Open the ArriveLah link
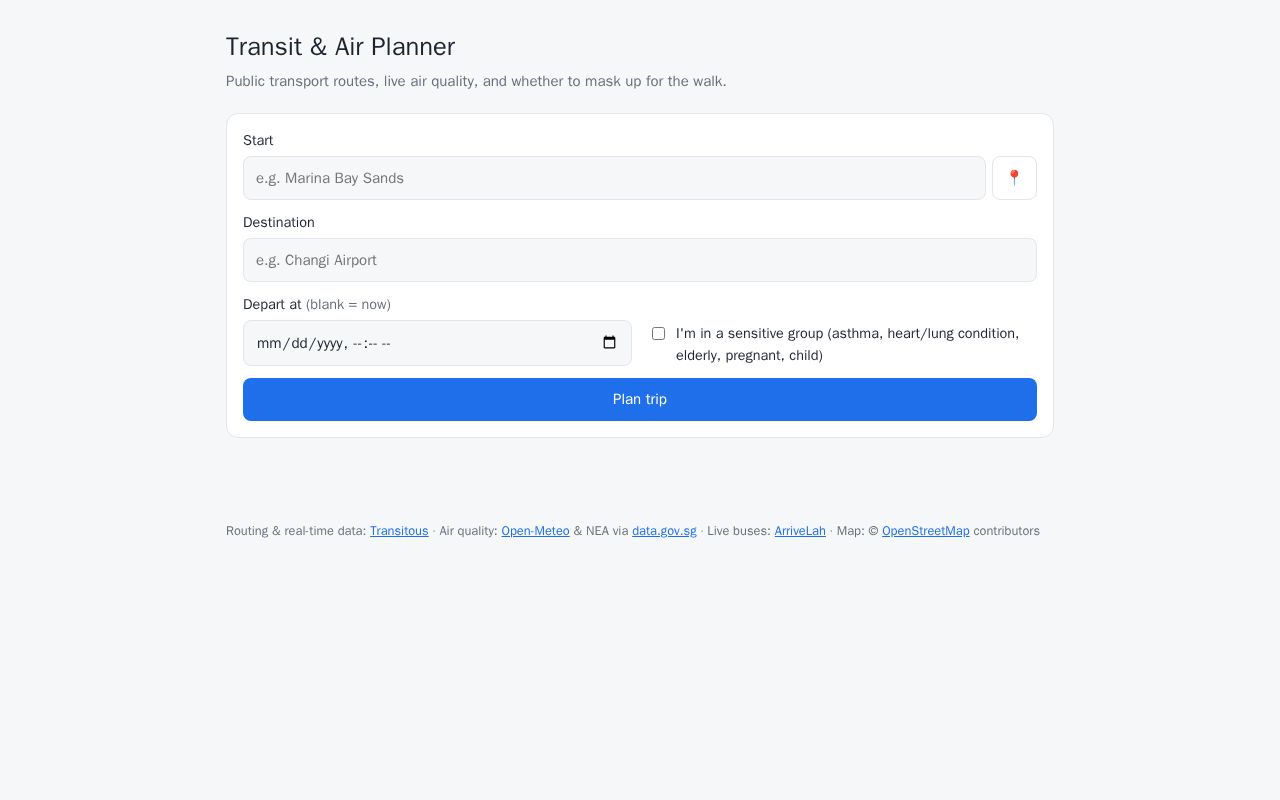1280x800 pixels. [x=800, y=531]
